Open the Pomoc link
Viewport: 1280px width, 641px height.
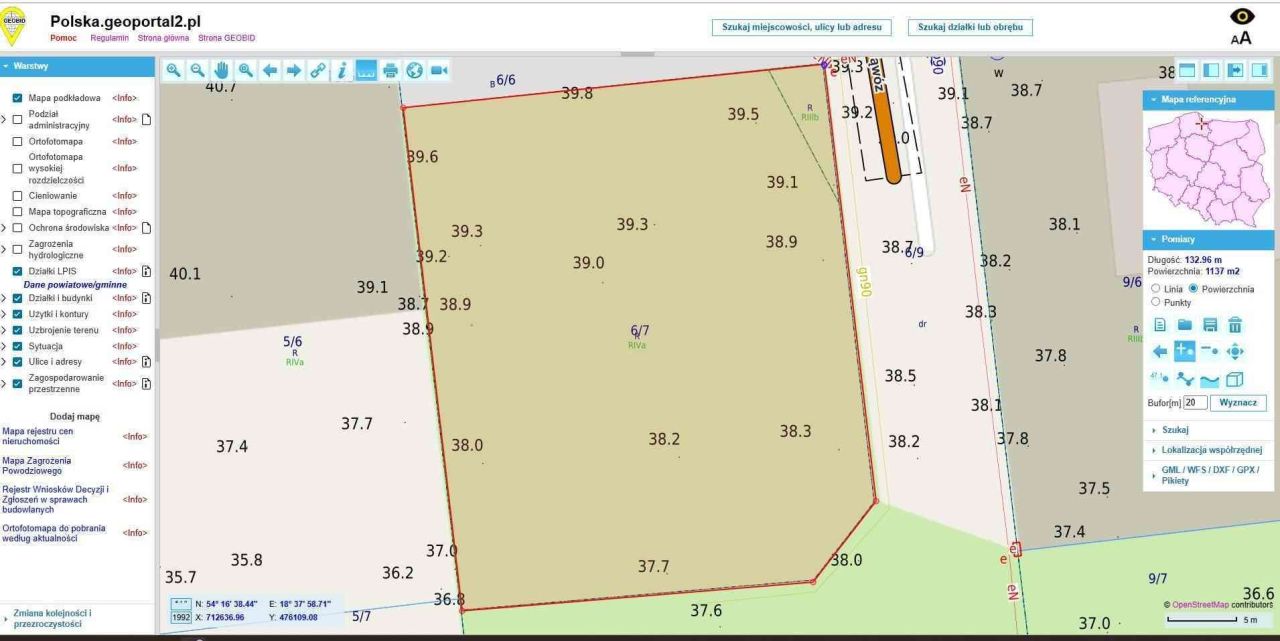tap(63, 38)
